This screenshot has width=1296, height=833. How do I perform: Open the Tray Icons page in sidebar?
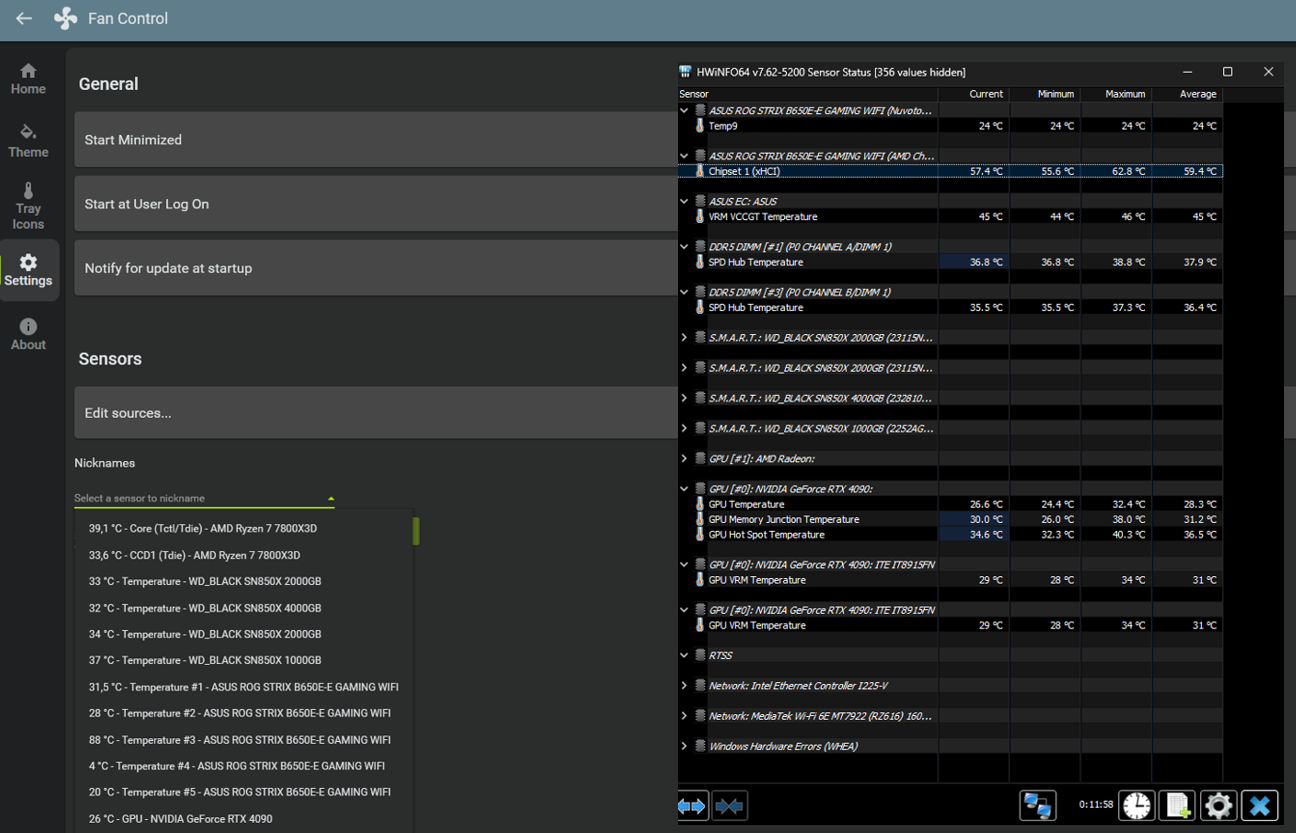point(28,206)
